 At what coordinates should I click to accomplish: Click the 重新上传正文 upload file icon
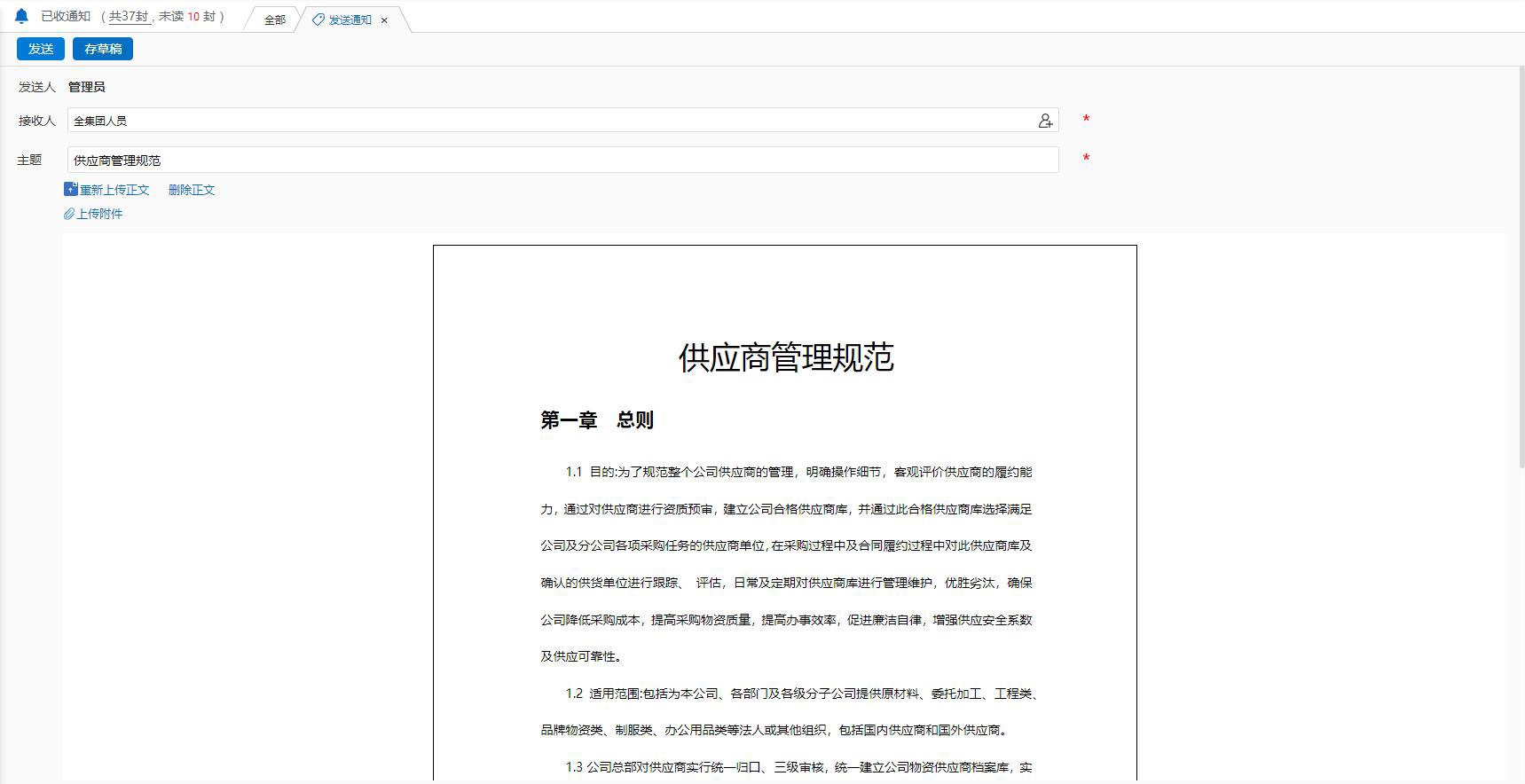pos(71,189)
